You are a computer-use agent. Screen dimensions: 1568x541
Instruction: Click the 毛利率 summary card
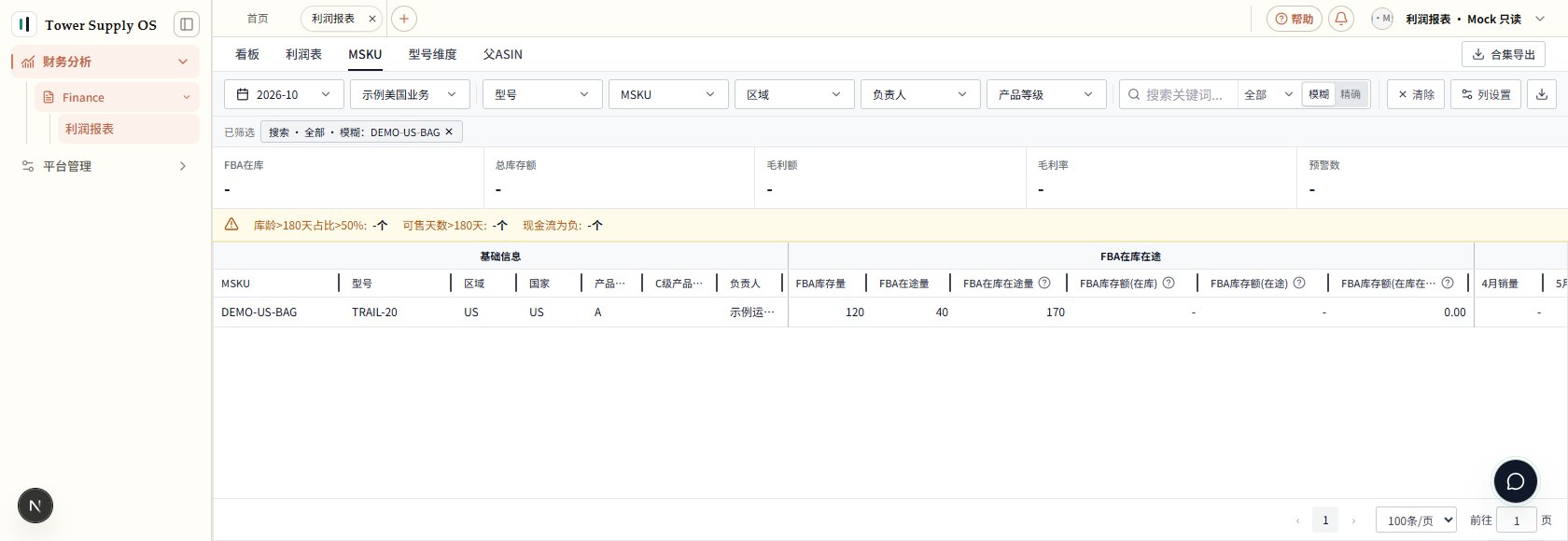[x=1161, y=177]
